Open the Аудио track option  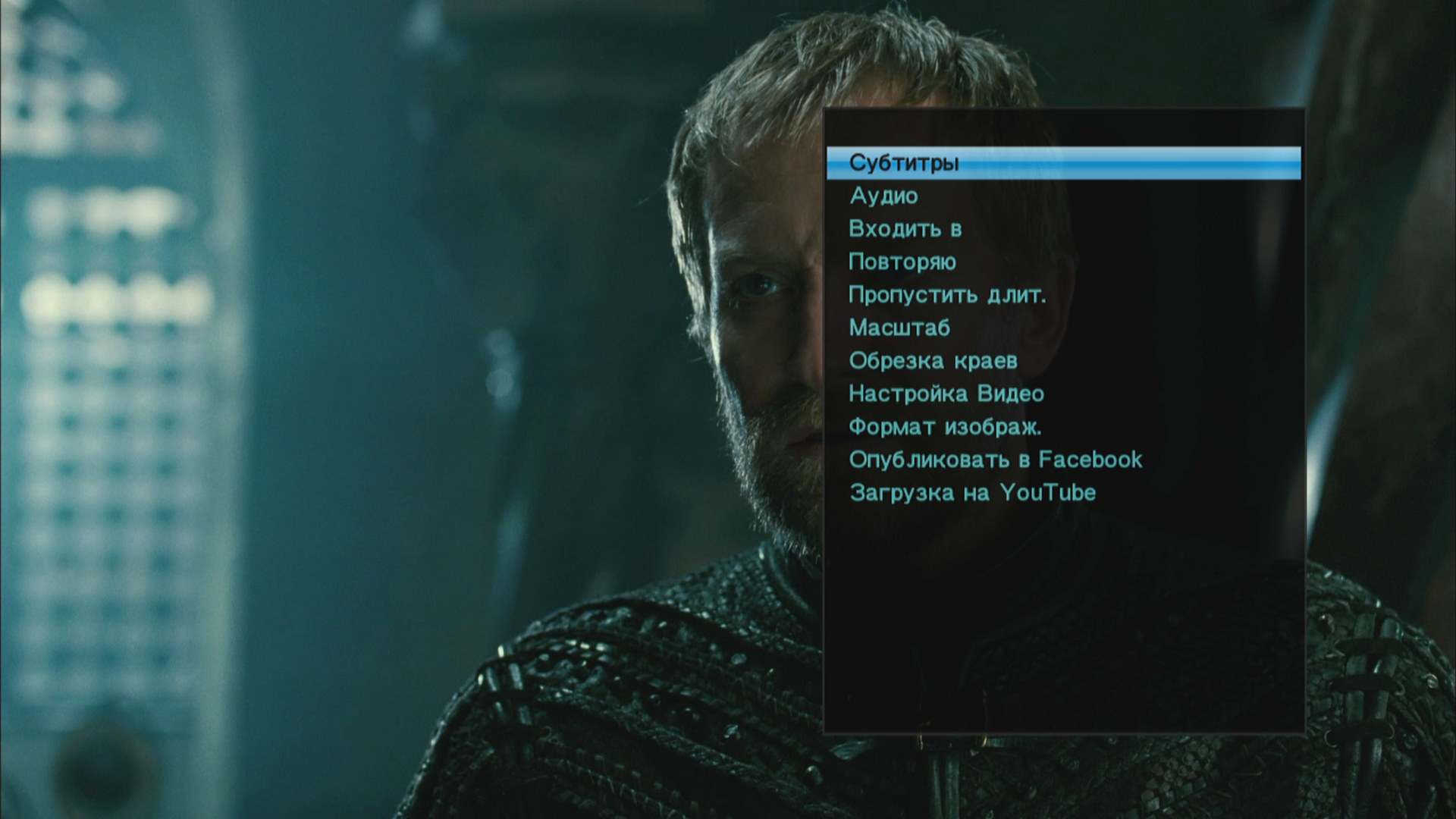[x=883, y=196]
